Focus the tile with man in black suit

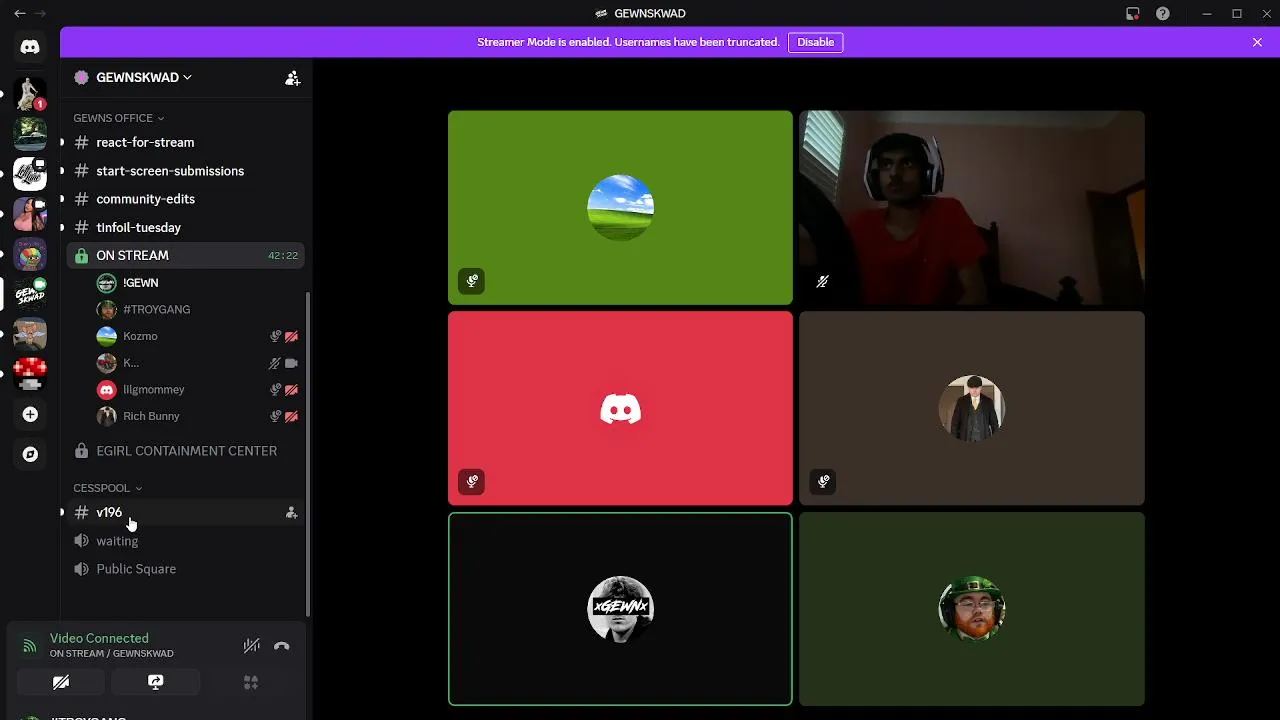[971, 408]
